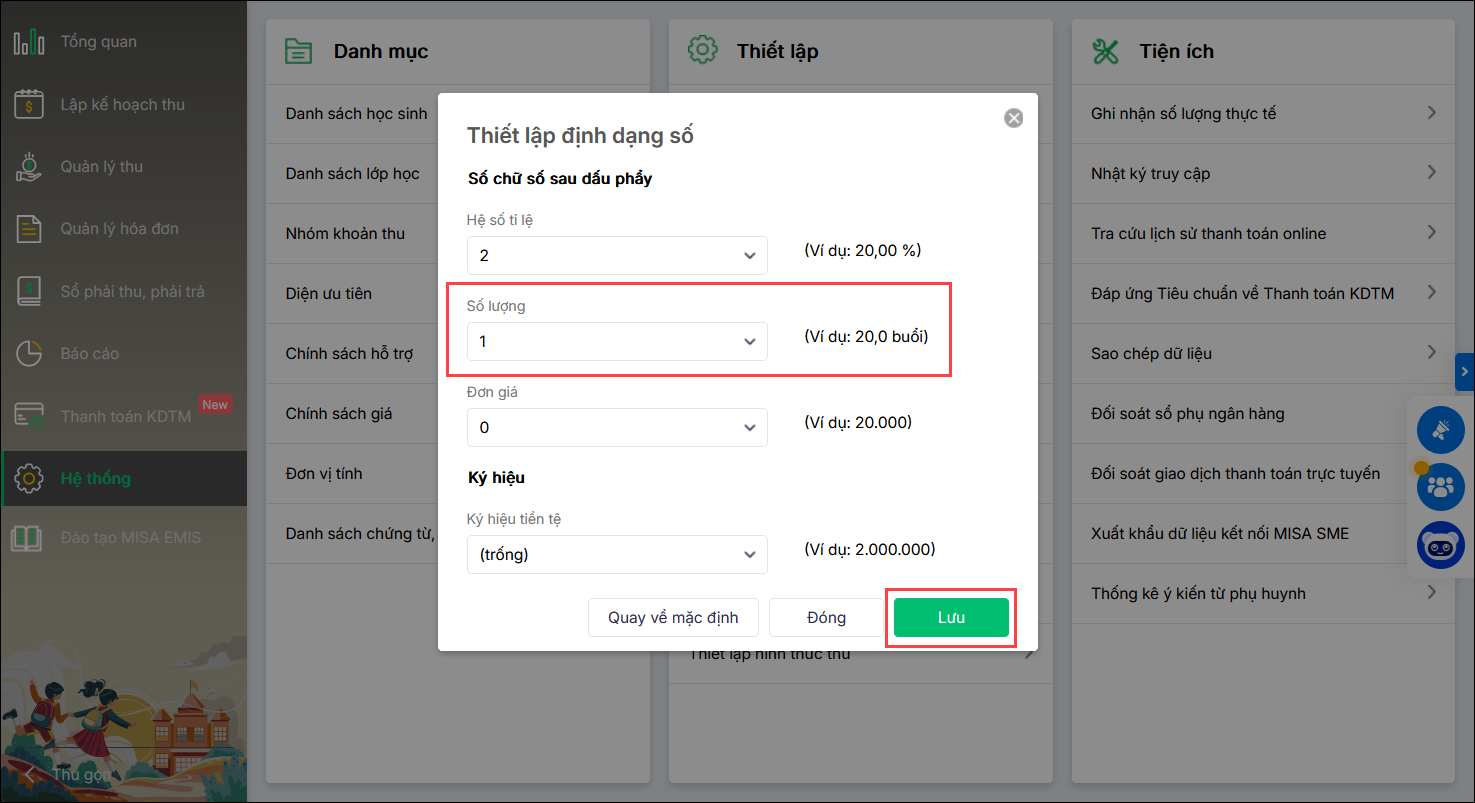
Task: Open Lập kế hoạch thu menu item
Action: [x=123, y=104]
